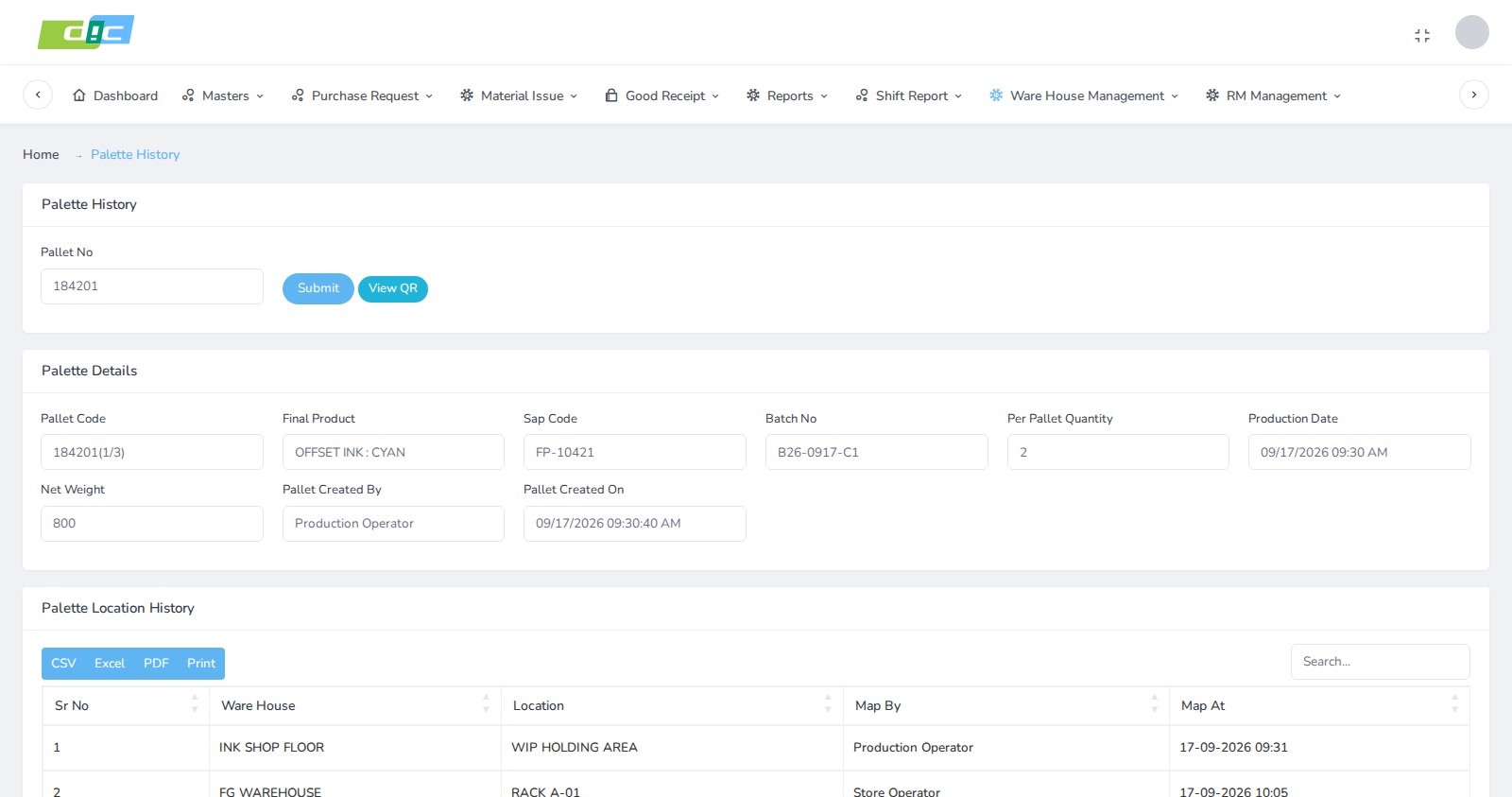
Task: Open the Masters menu
Action: pyautogui.click(x=223, y=95)
